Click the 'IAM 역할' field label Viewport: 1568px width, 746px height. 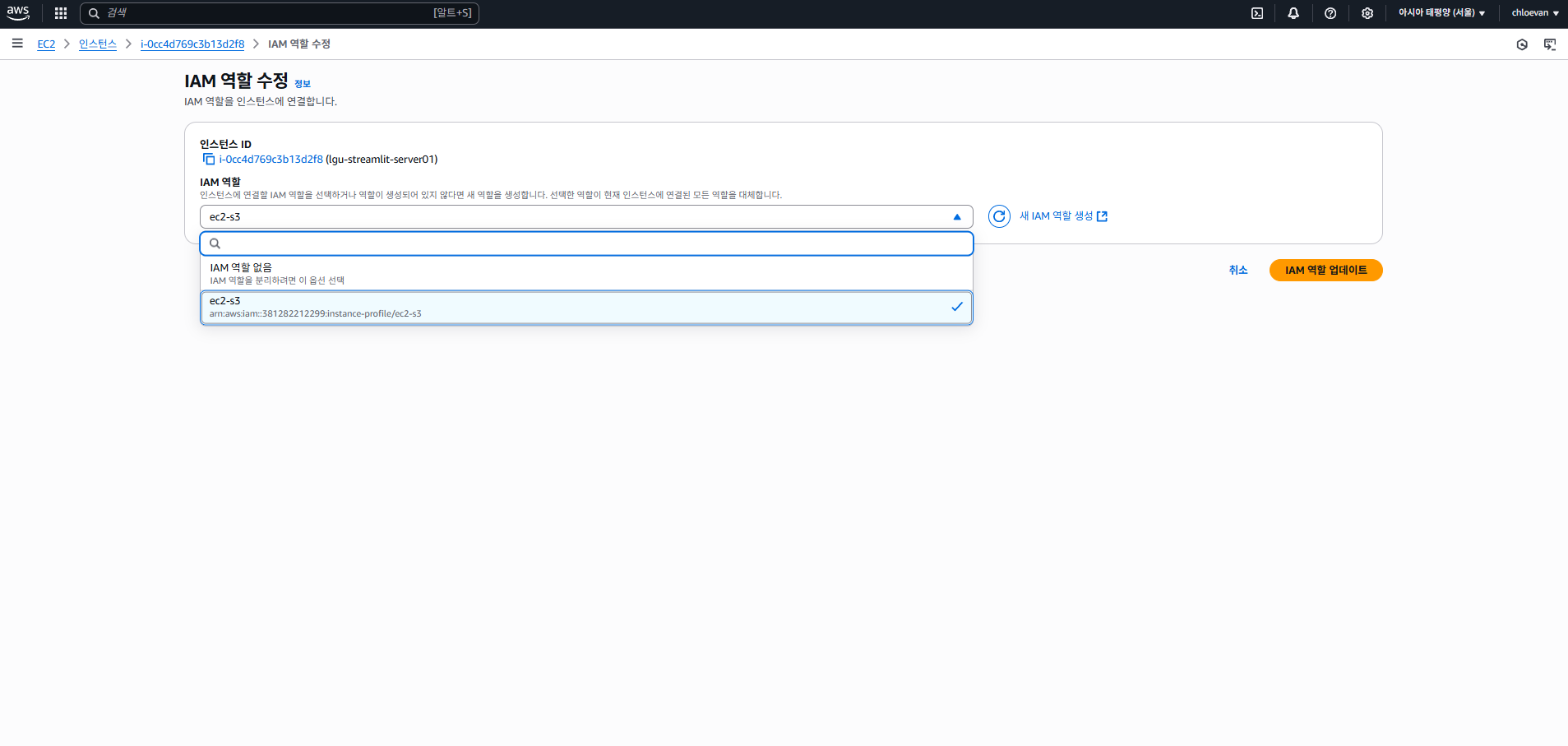pos(220,183)
